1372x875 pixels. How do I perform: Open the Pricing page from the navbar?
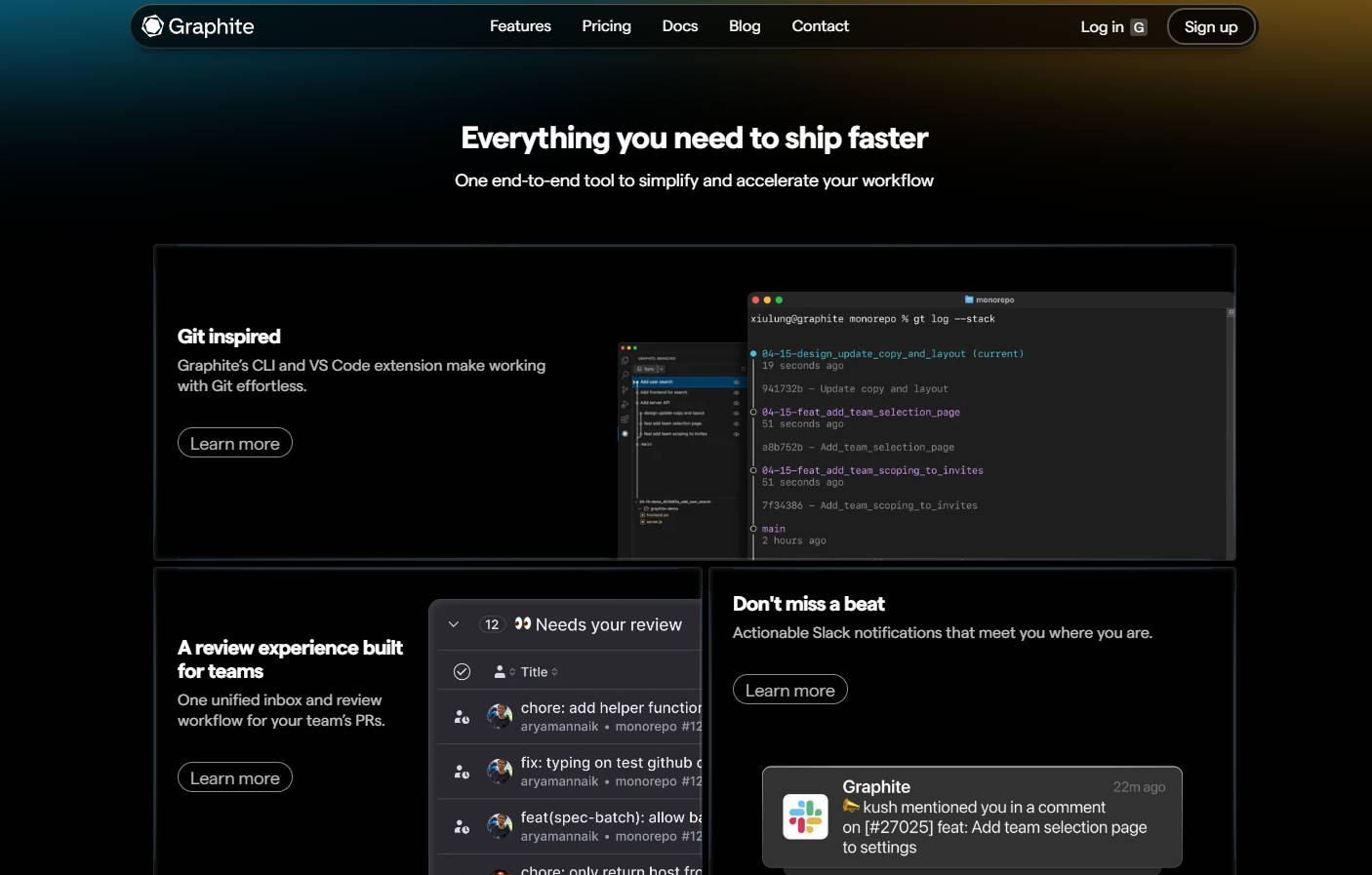pos(606,26)
